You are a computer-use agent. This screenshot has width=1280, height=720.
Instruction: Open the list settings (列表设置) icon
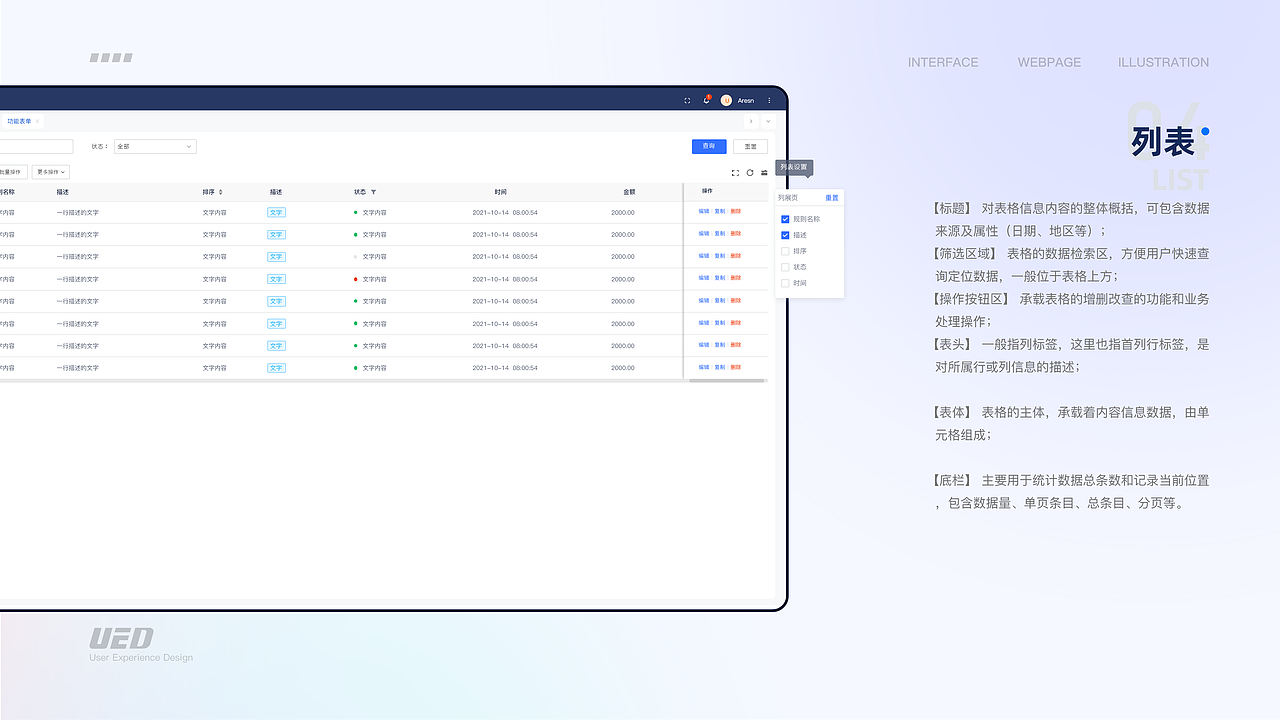(764, 172)
